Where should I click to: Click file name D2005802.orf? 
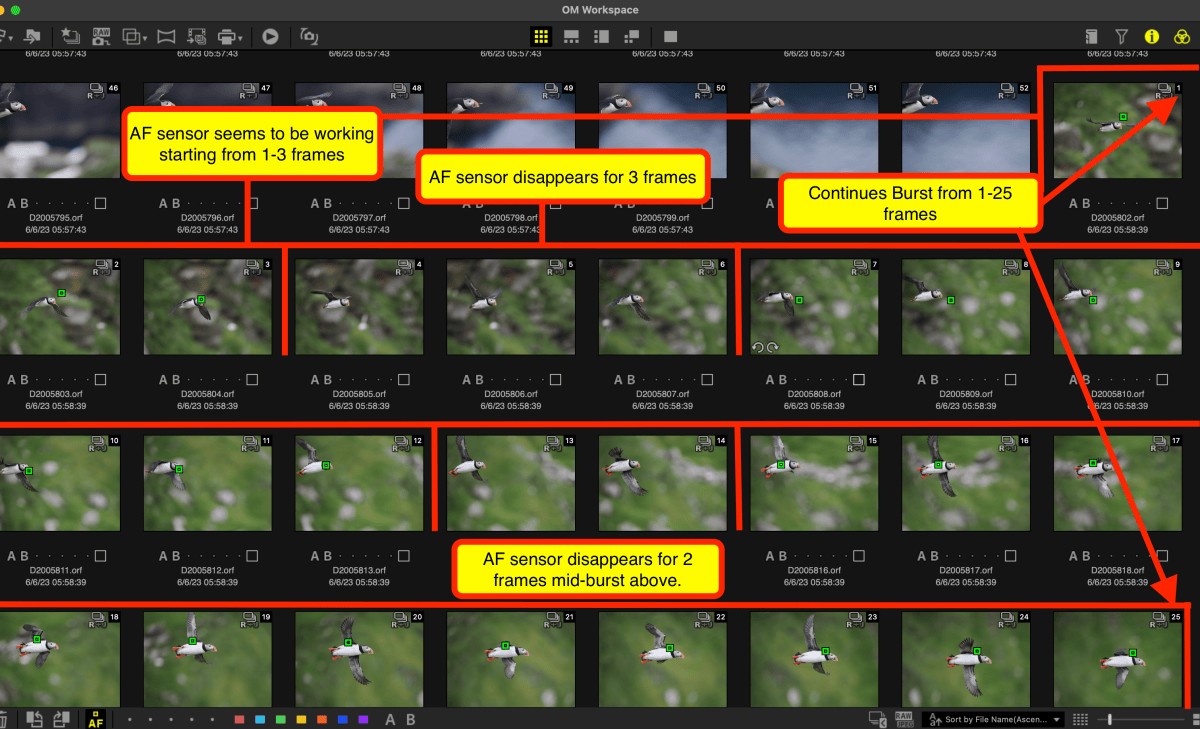tap(1118, 217)
